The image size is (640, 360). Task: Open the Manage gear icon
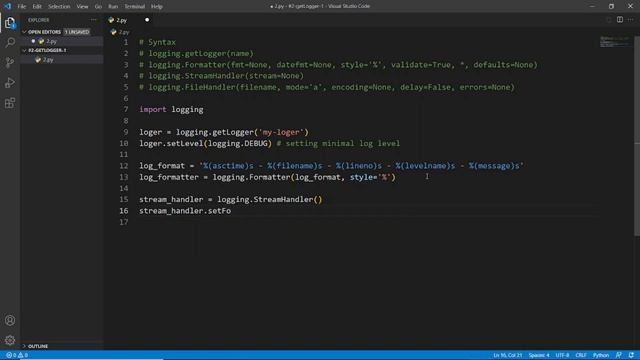point(10,340)
